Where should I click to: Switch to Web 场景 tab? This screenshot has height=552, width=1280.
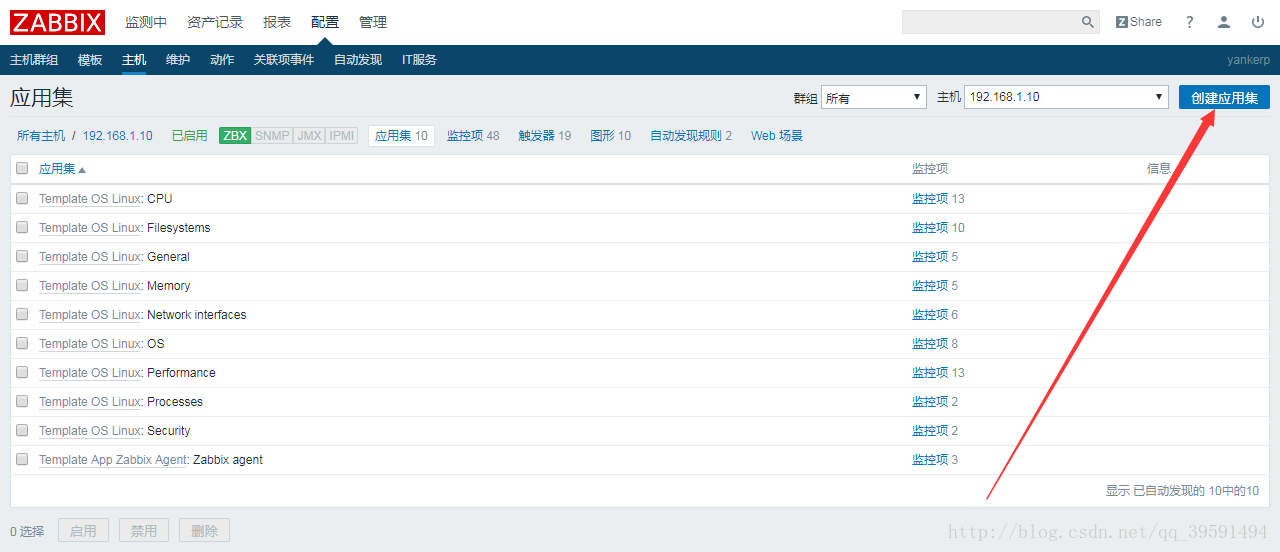777,136
